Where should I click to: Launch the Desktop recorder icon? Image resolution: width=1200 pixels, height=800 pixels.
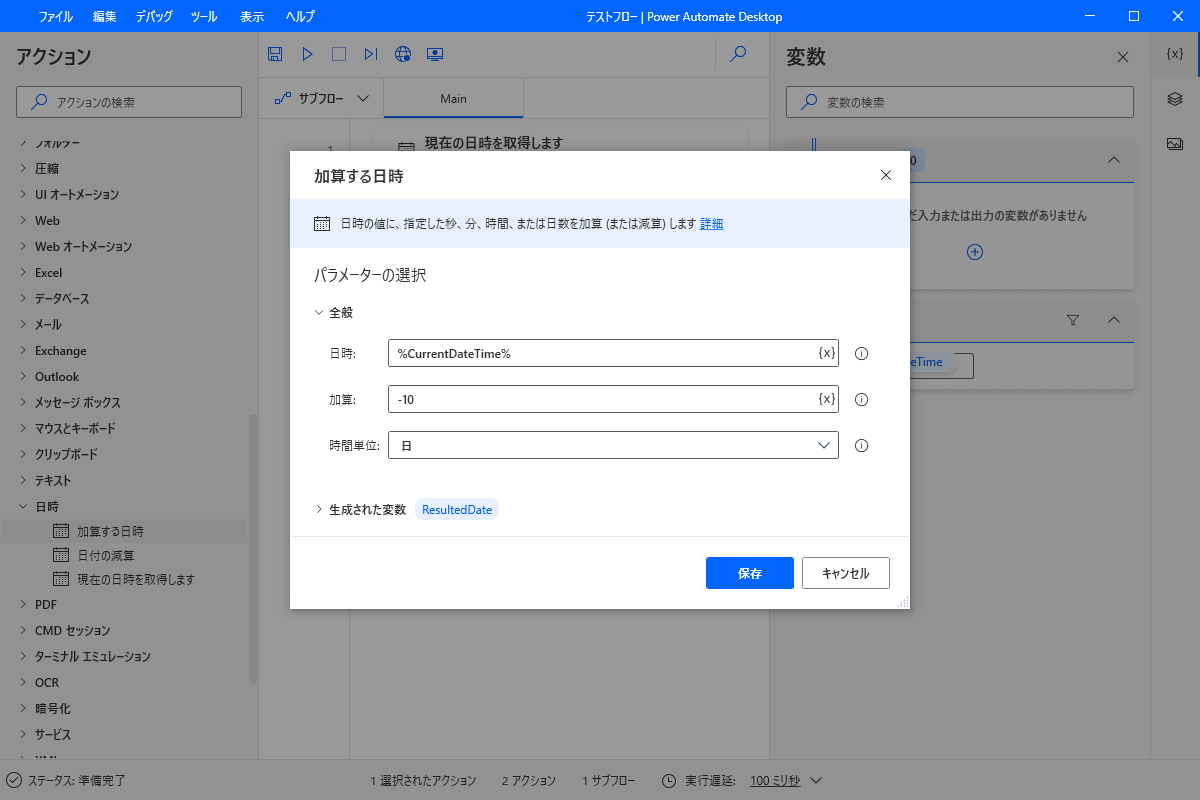pyautogui.click(x=435, y=54)
